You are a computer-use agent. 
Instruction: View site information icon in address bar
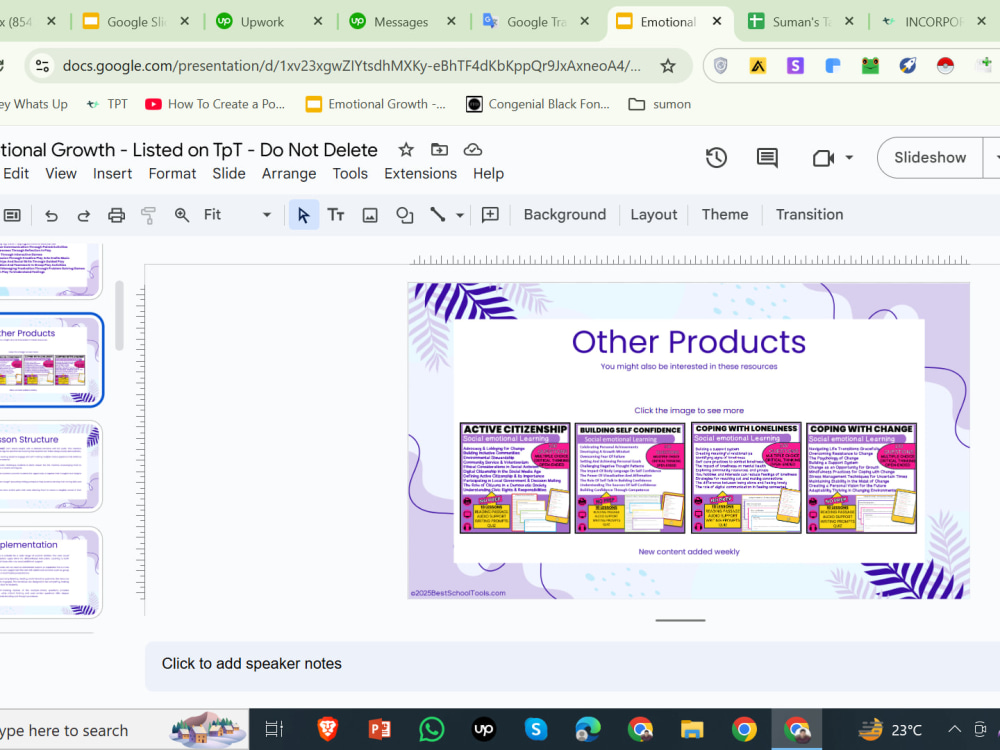(43, 66)
